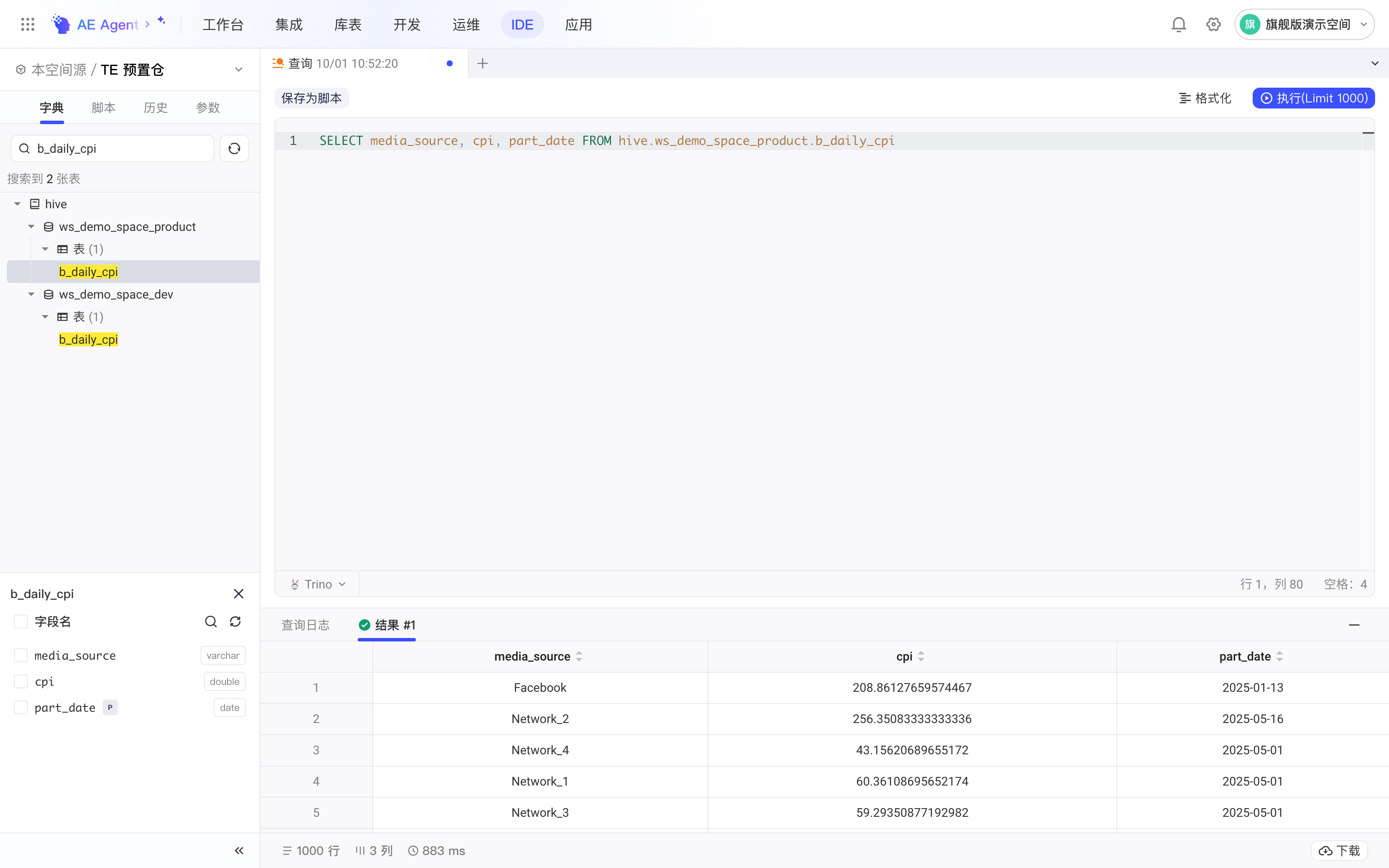Image resolution: width=1389 pixels, height=868 pixels.
Task: Sort by cpi column
Action: (921, 656)
